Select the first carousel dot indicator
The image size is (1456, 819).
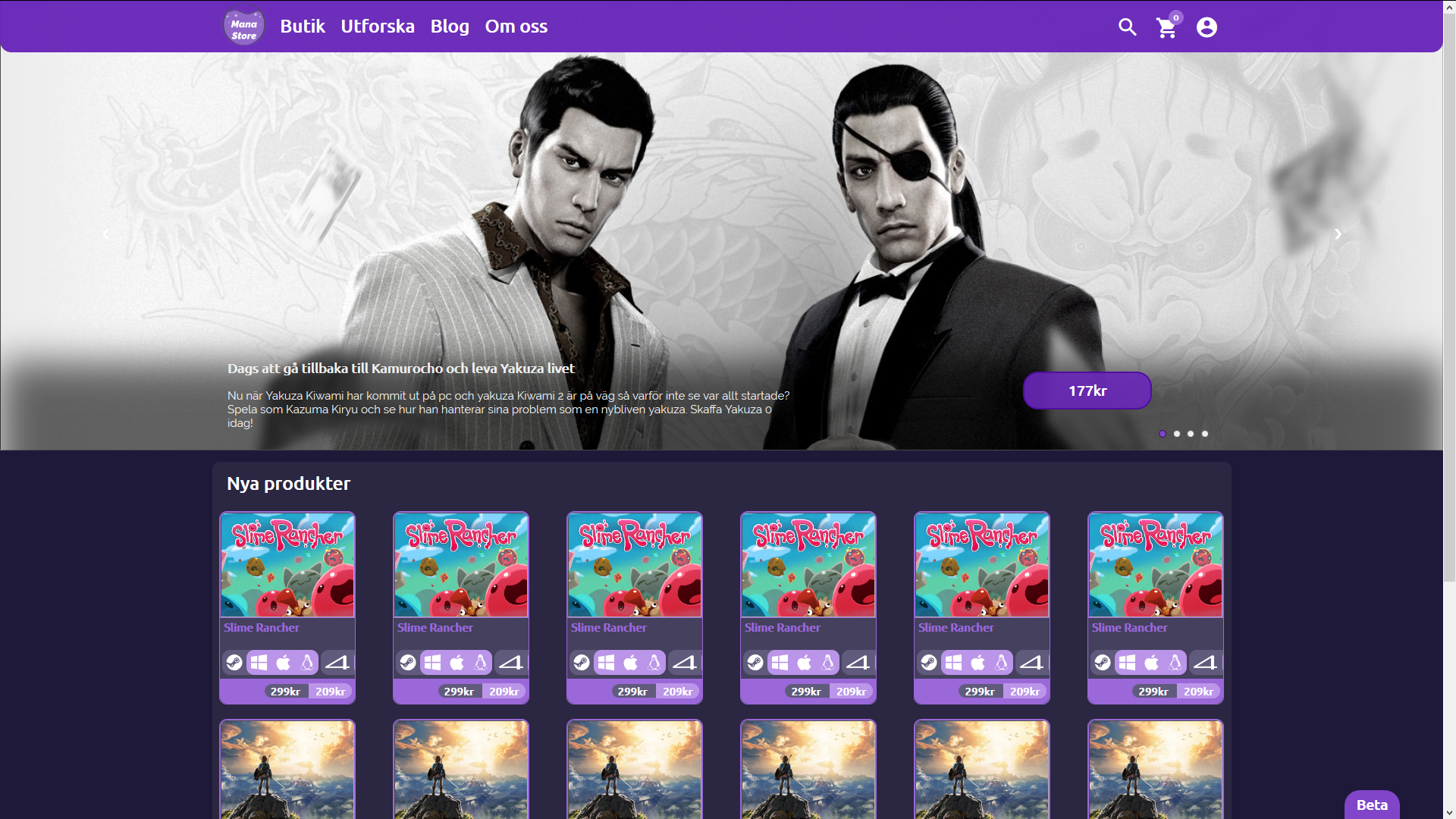point(1163,434)
